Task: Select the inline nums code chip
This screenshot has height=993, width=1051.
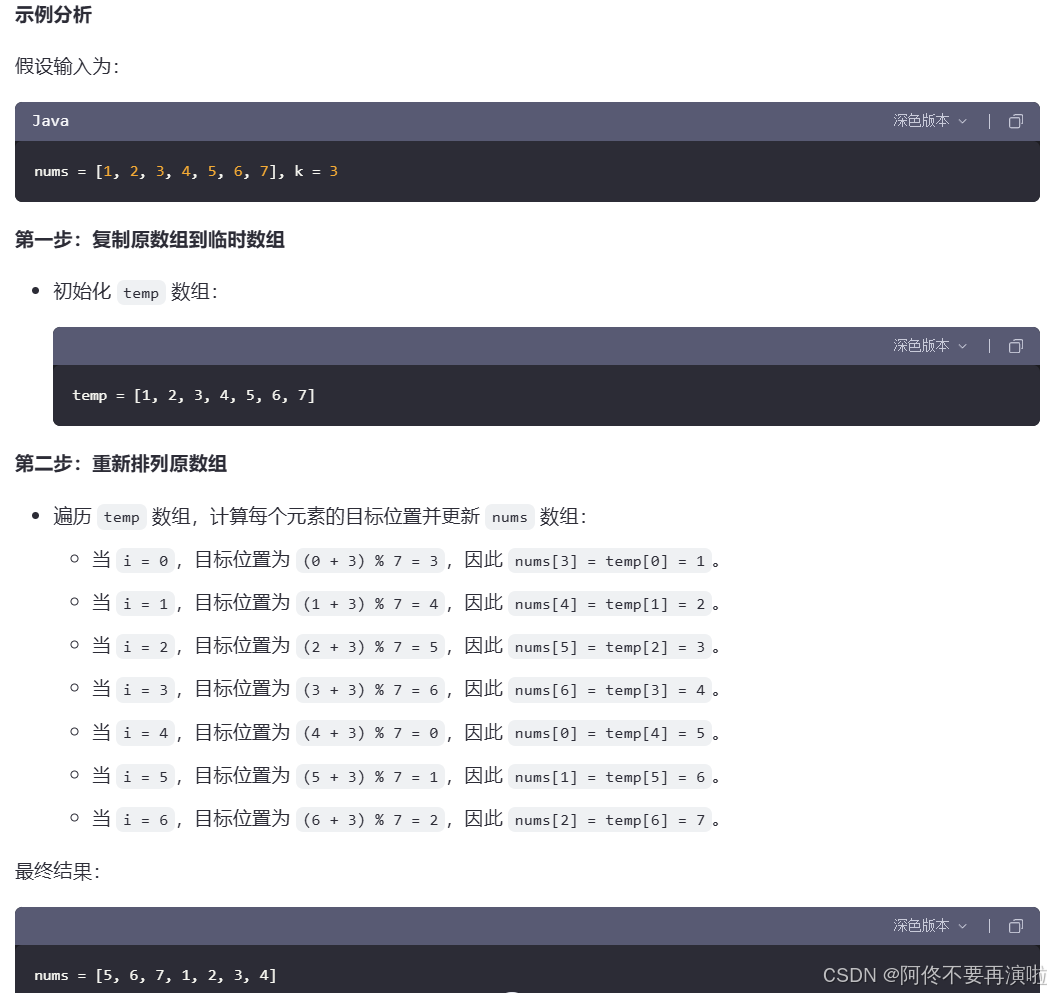Action: point(509,517)
